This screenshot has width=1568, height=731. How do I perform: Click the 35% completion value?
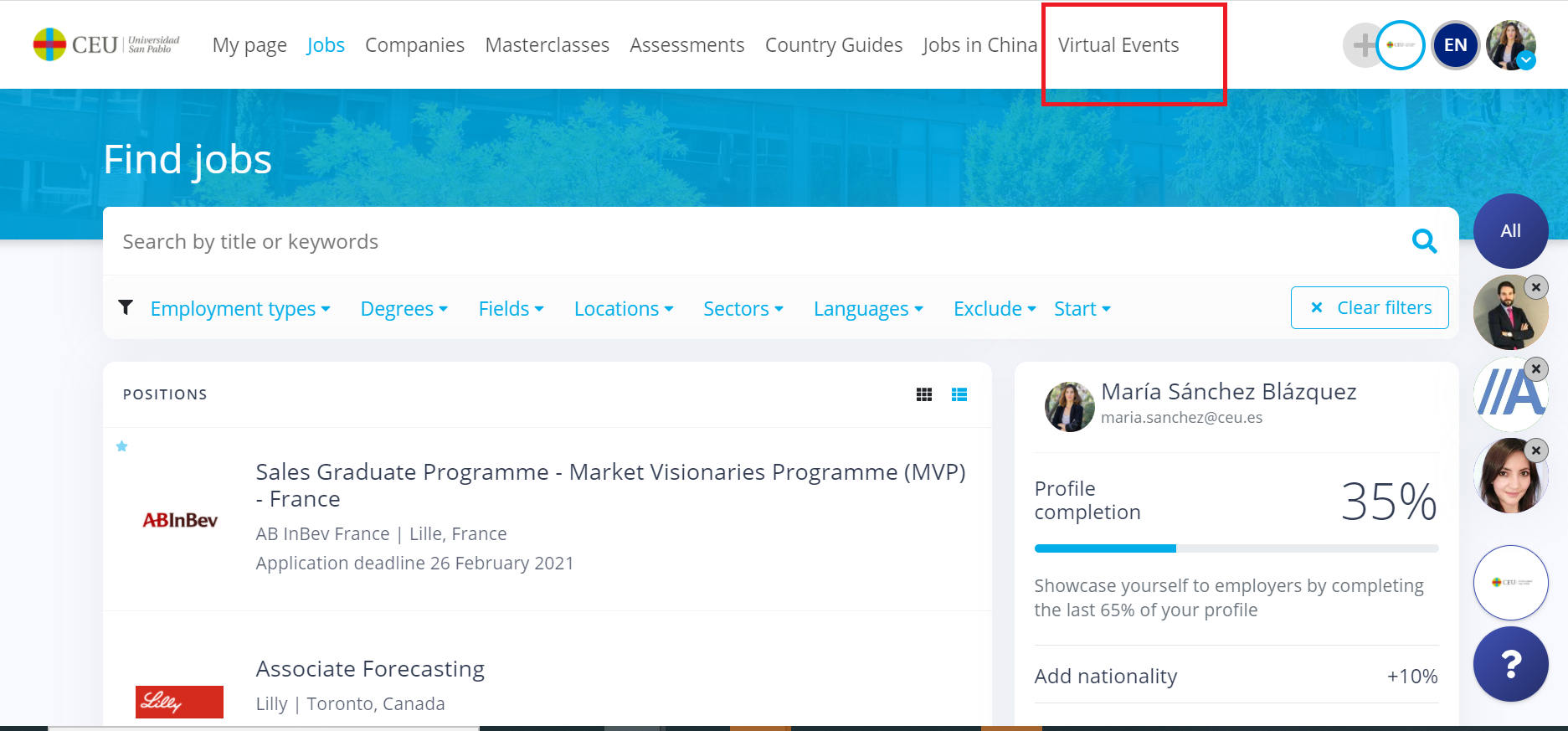click(x=1389, y=502)
